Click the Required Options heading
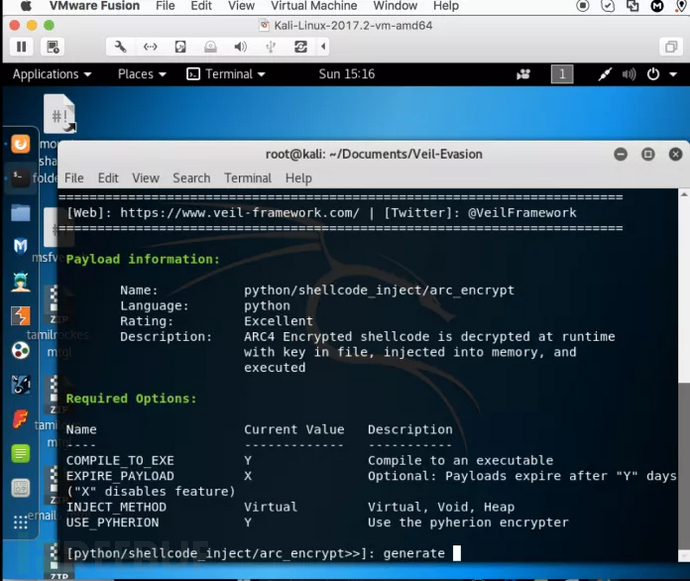This screenshot has height=581, width=690. pos(131,399)
